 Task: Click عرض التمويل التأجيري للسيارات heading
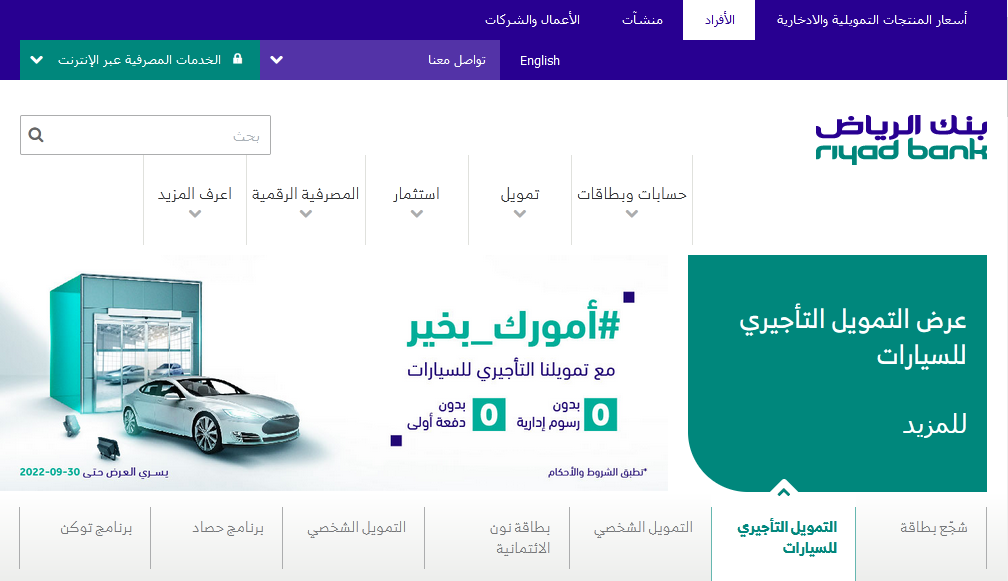(853, 337)
